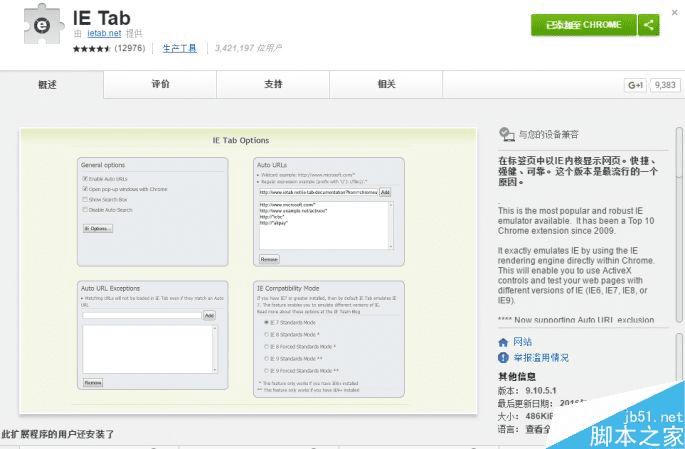
Task: Open the ietab.net developer link
Action: 104,33
